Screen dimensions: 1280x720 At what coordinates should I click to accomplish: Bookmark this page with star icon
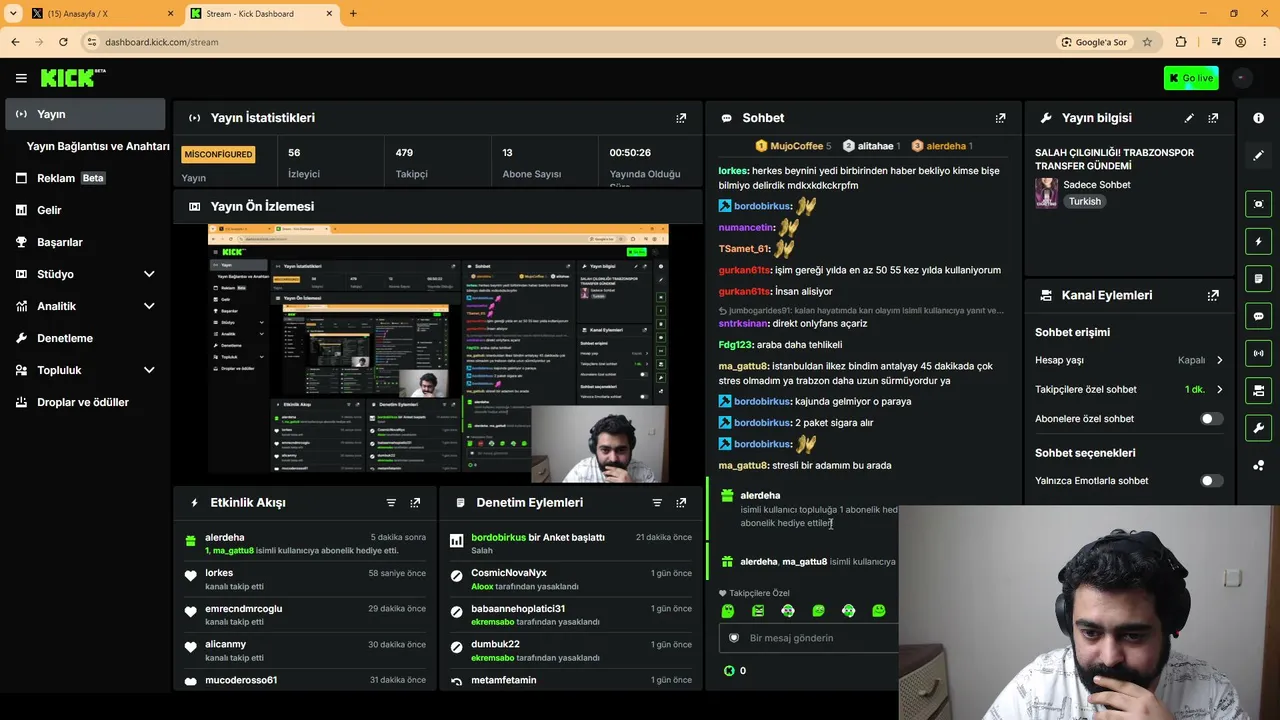coord(1147,42)
